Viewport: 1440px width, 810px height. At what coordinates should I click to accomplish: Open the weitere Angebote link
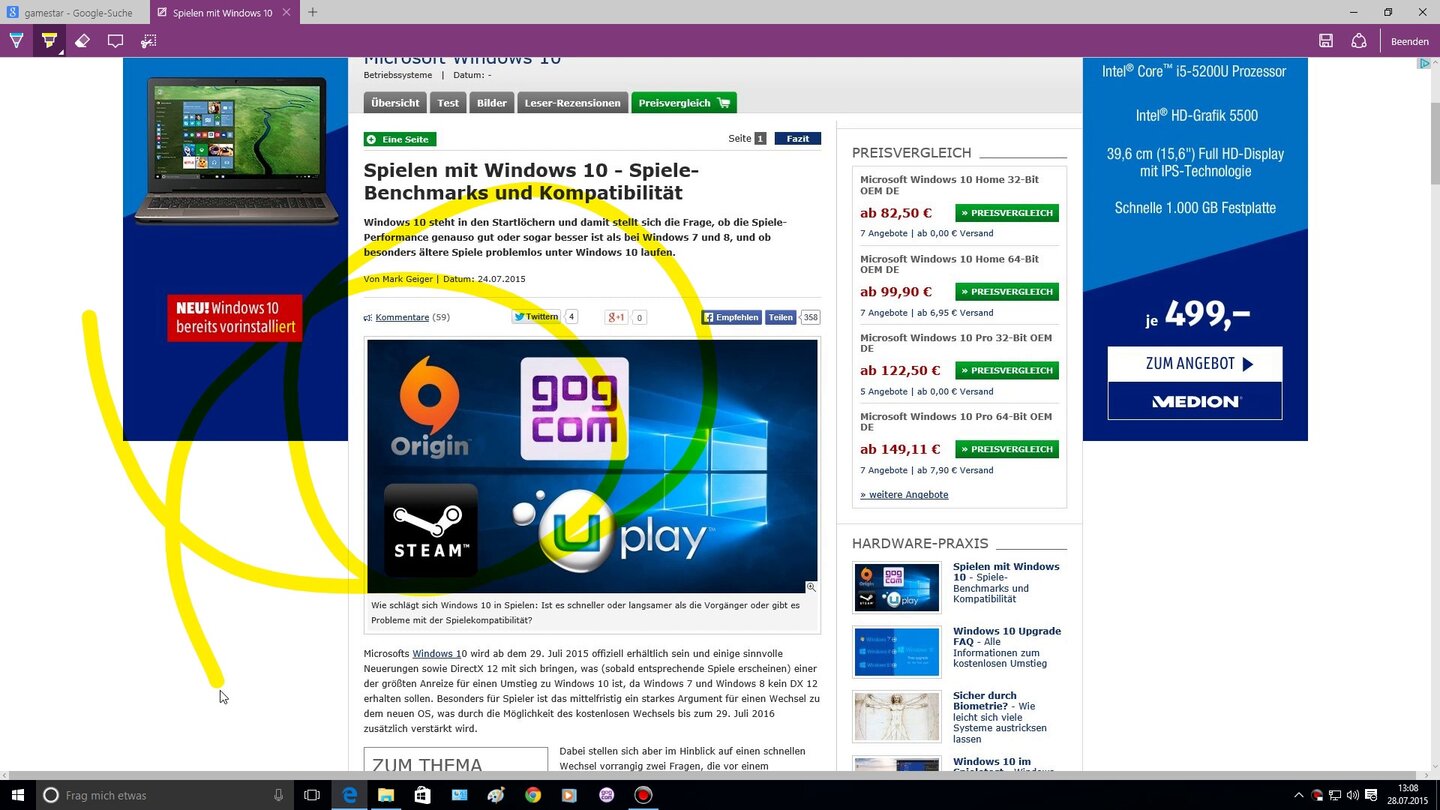point(904,494)
